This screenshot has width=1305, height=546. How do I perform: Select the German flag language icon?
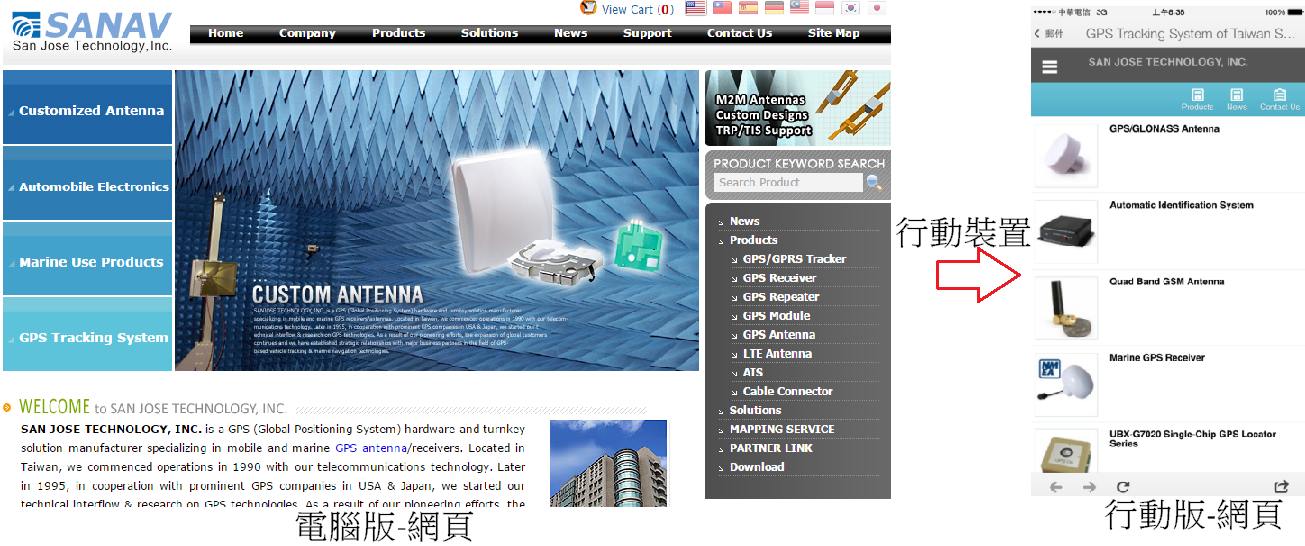click(774, 9)
